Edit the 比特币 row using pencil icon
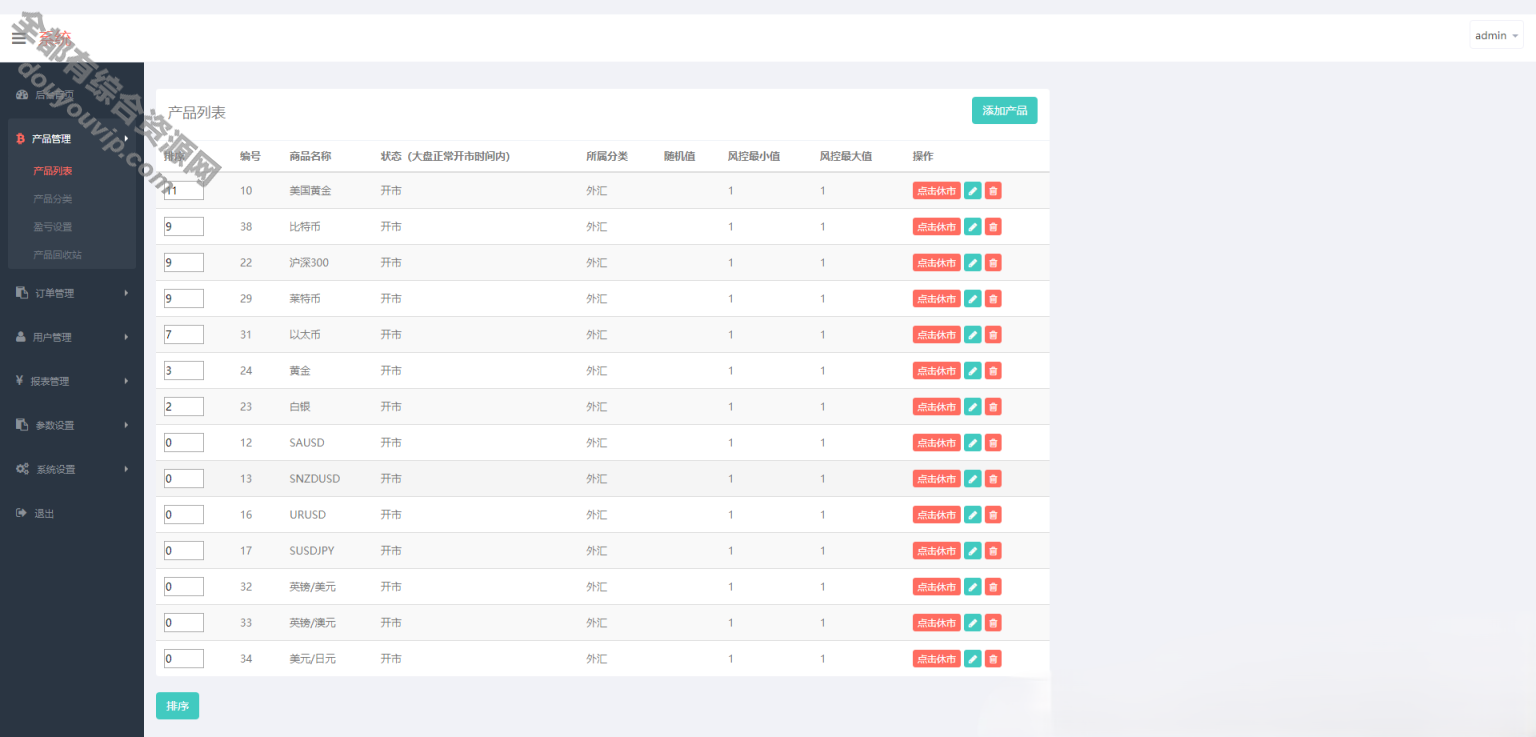This screenshot has height=737, width=1536. [972, 227]
